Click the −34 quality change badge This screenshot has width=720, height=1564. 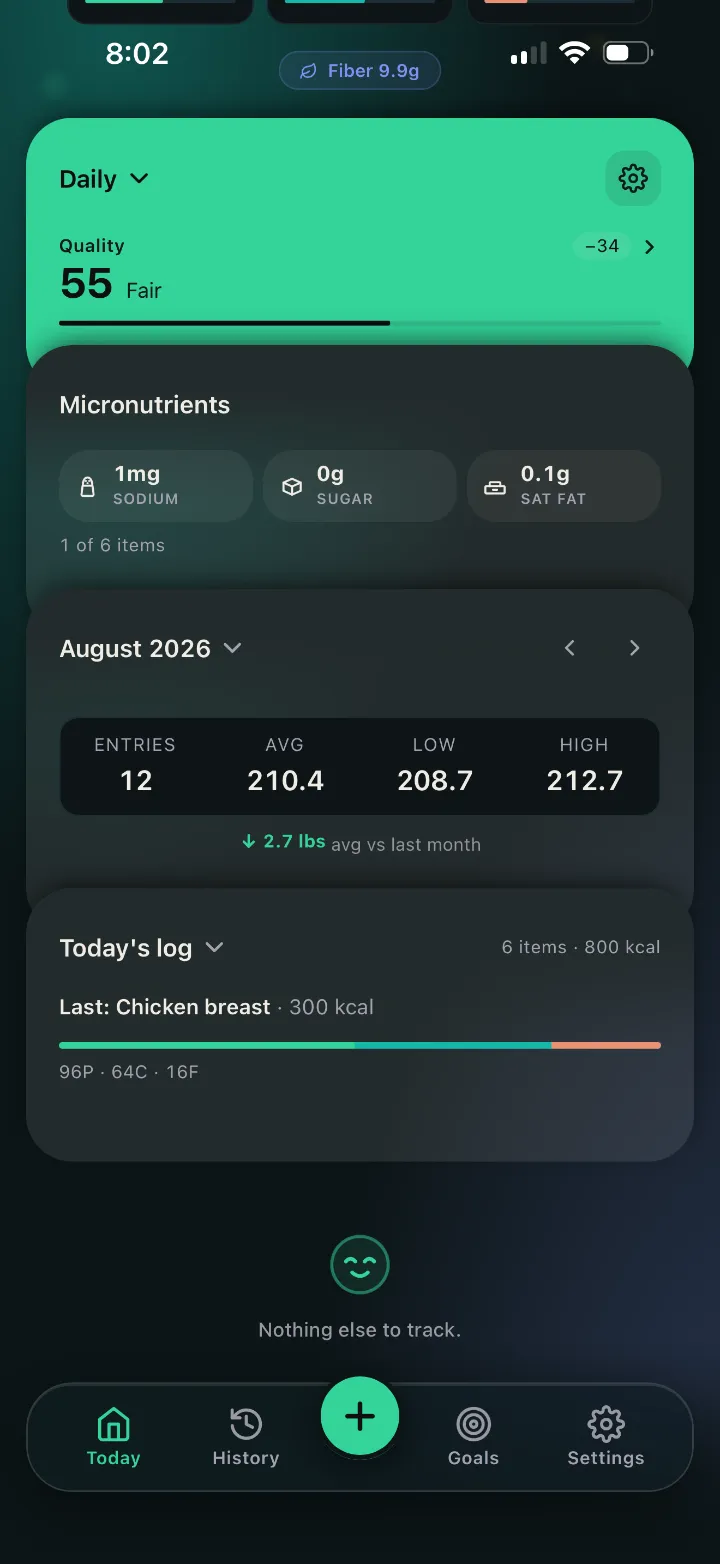pos(602,246)
